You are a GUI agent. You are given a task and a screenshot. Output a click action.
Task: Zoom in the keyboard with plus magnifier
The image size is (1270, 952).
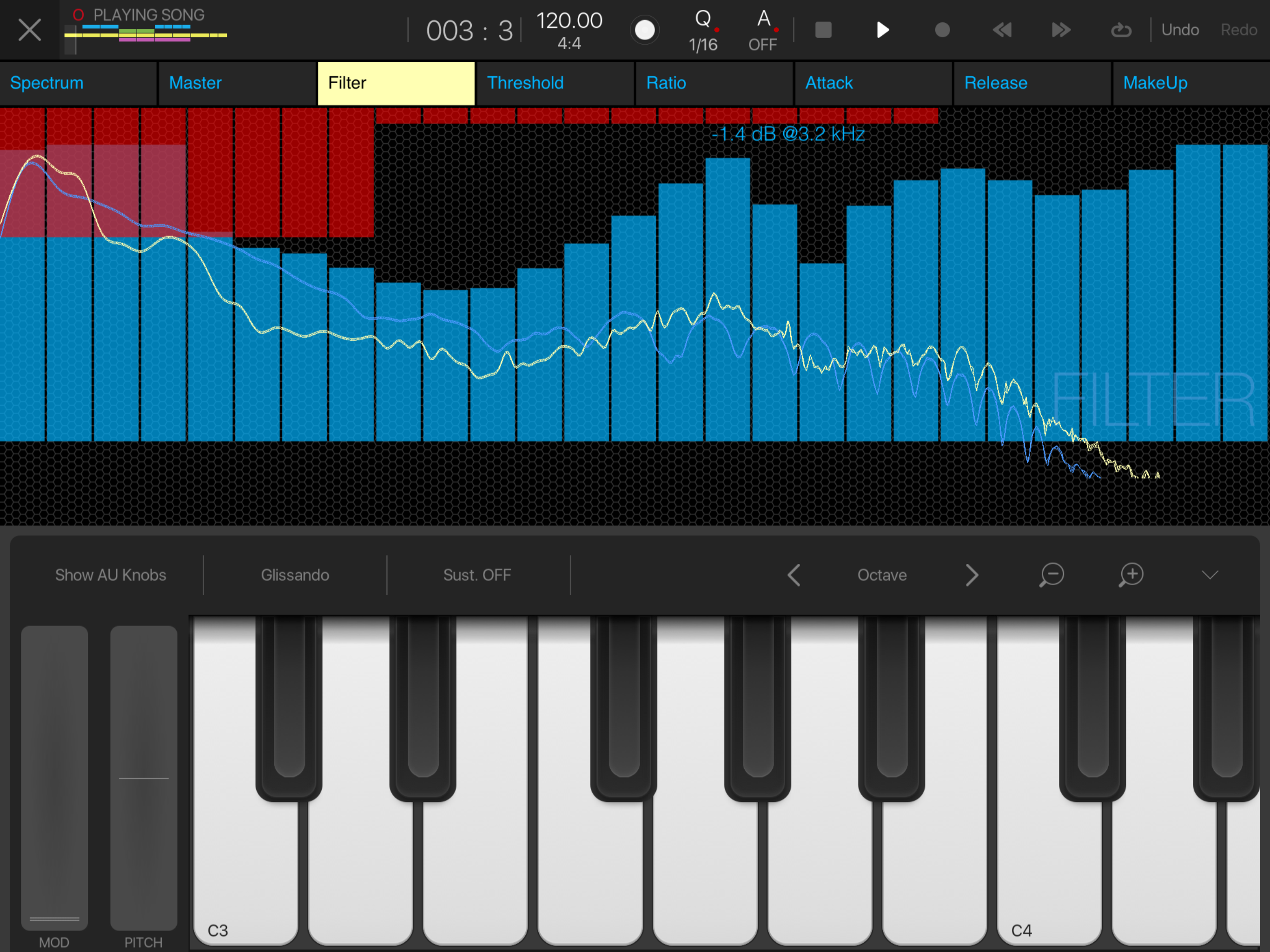click(x=1131, y=575)
